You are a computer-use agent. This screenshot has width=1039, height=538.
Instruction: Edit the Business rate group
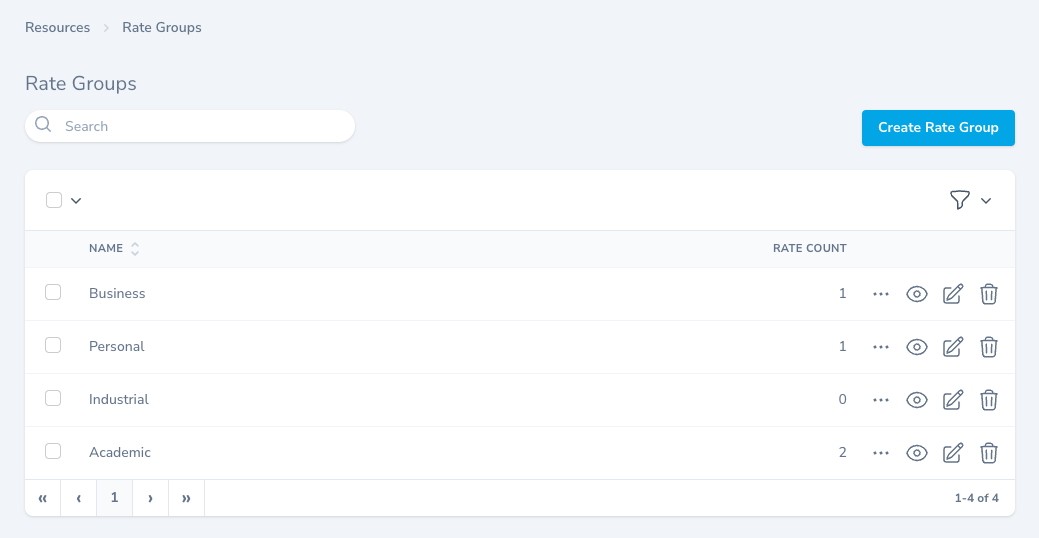tap(953, 294)
